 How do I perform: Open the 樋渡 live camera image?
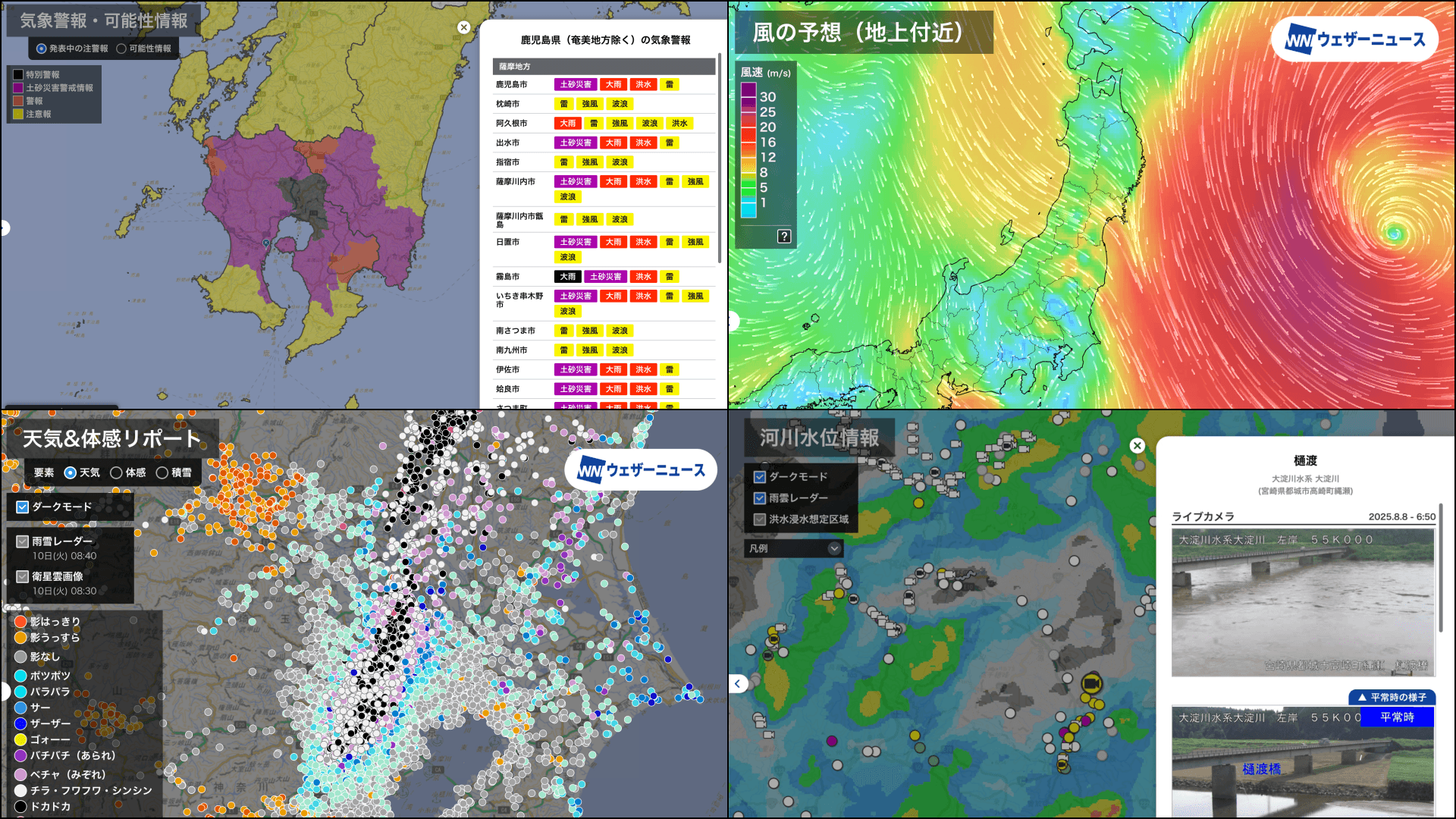[1303, 603]
